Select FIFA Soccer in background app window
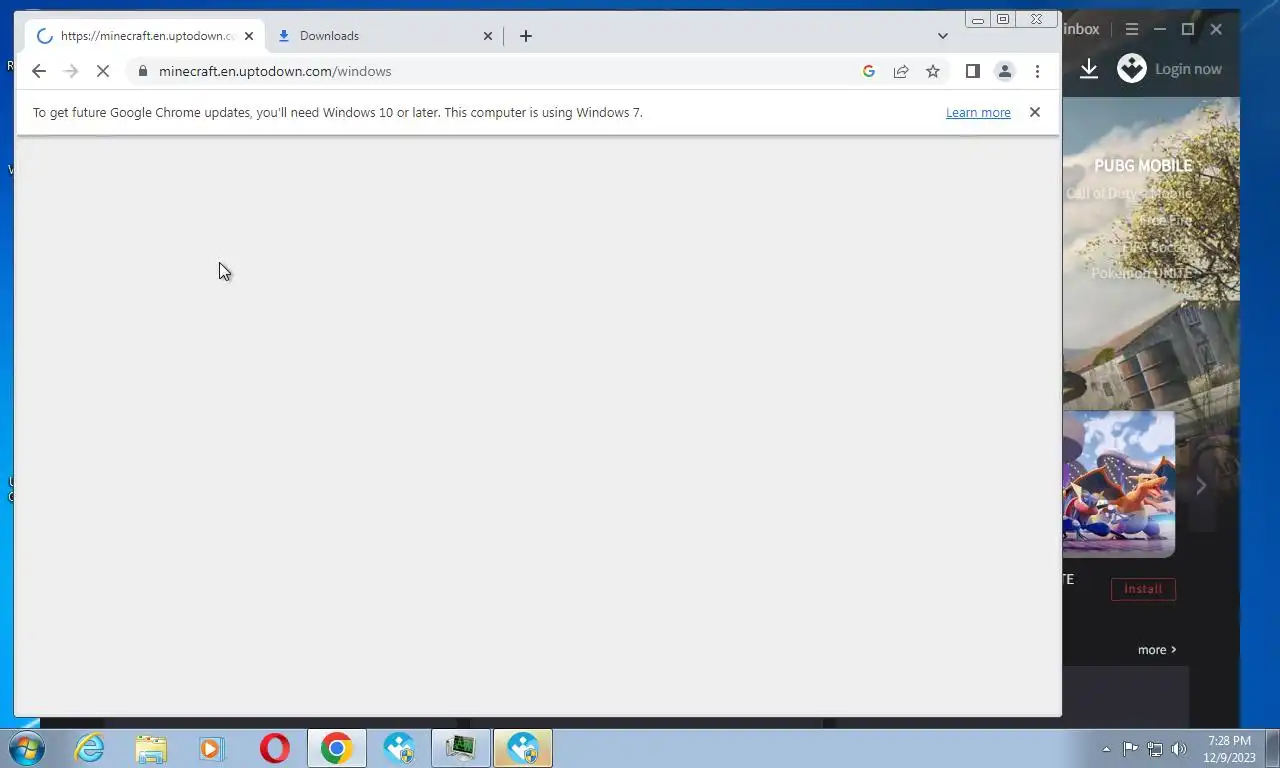The image size is (1280, 768). coord(1157,247)
